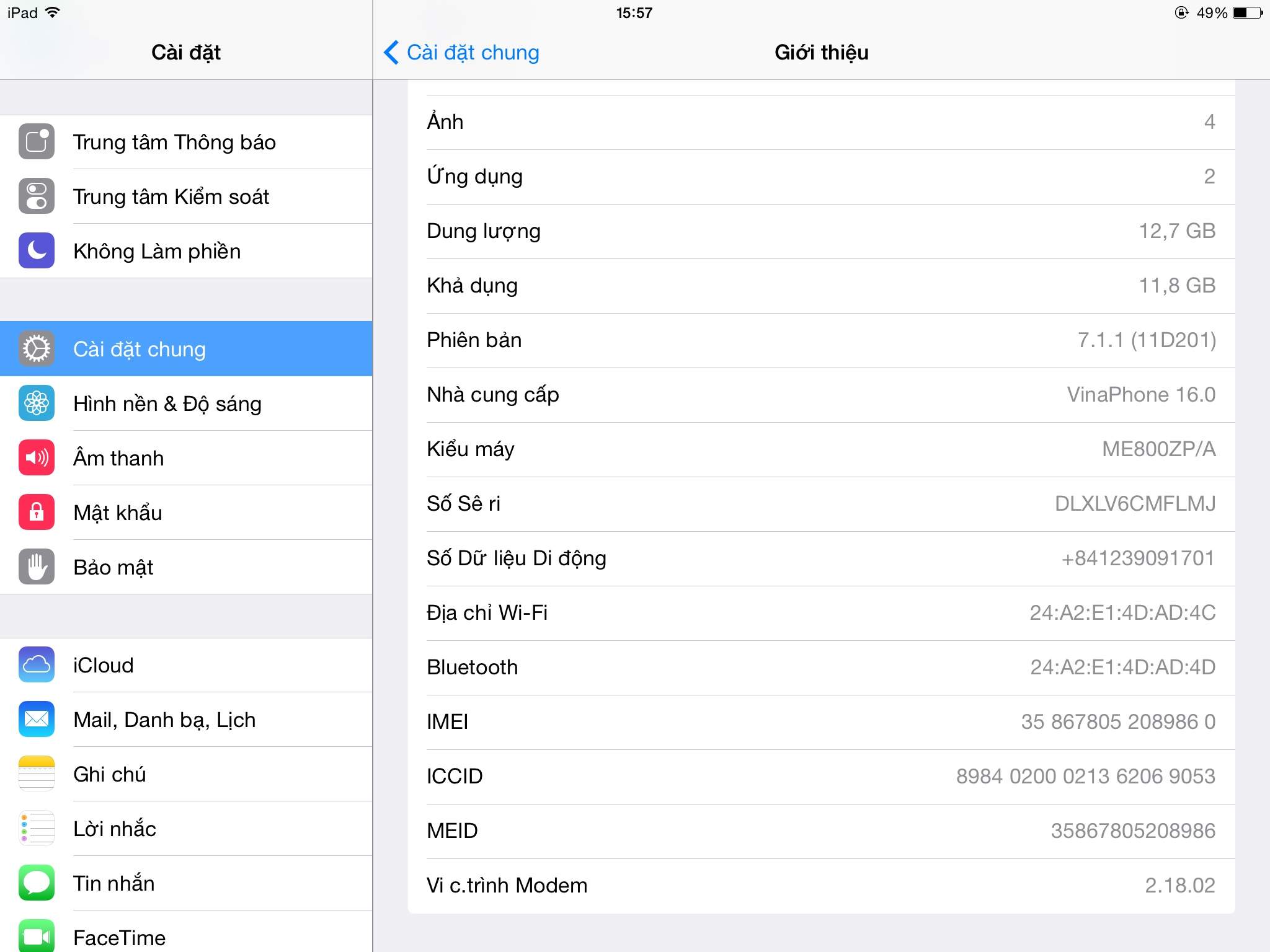Open Mail, Danh bạ, Lịch settings

pos(186,720)
